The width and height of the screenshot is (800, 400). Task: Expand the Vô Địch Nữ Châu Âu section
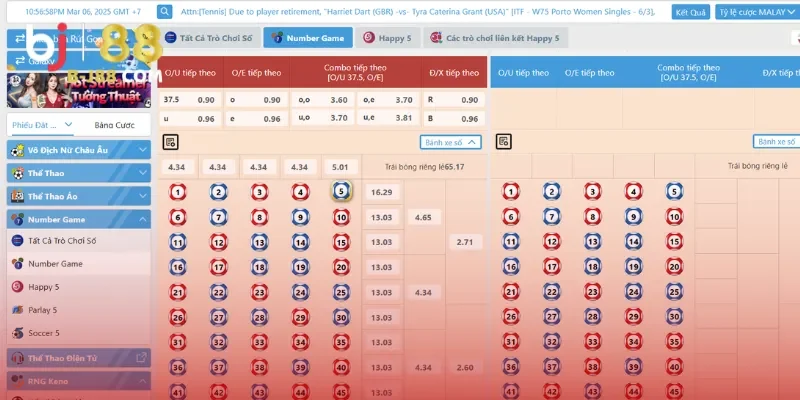[x=141, y=150]
